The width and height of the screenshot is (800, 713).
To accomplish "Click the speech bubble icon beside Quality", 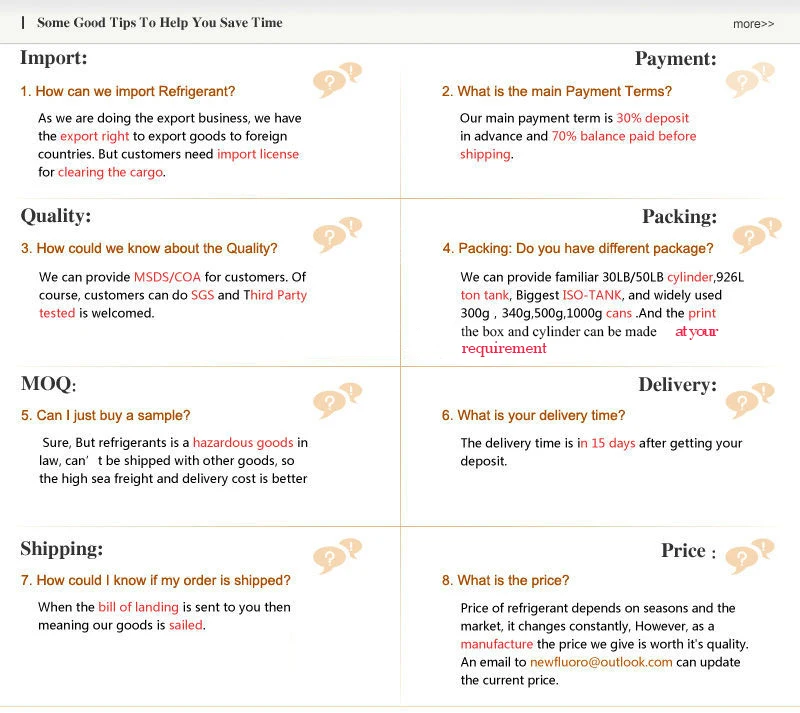I will (x=337, y=235).
